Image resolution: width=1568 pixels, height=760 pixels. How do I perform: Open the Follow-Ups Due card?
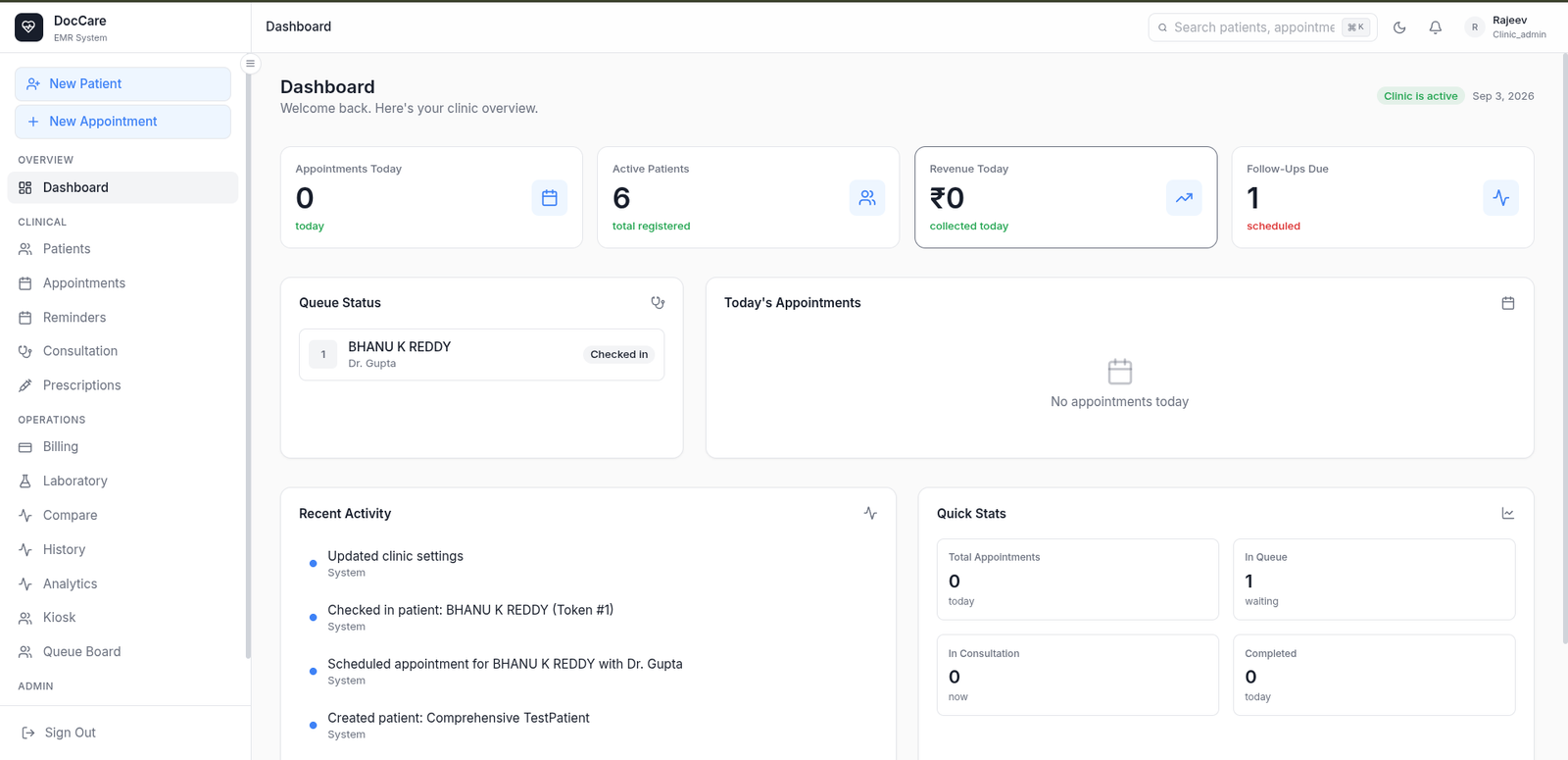(x=1383, y=197)
